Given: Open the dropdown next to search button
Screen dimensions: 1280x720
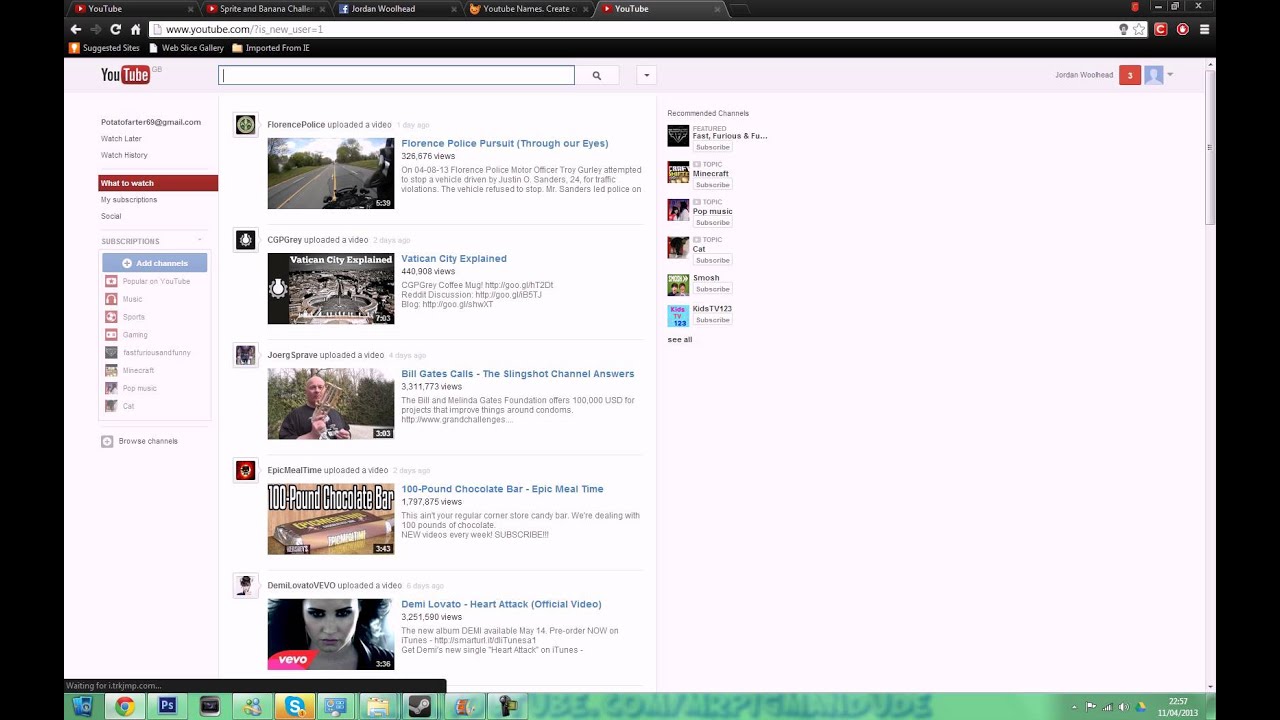Looking at the screenshot, I should click(647, 75).
